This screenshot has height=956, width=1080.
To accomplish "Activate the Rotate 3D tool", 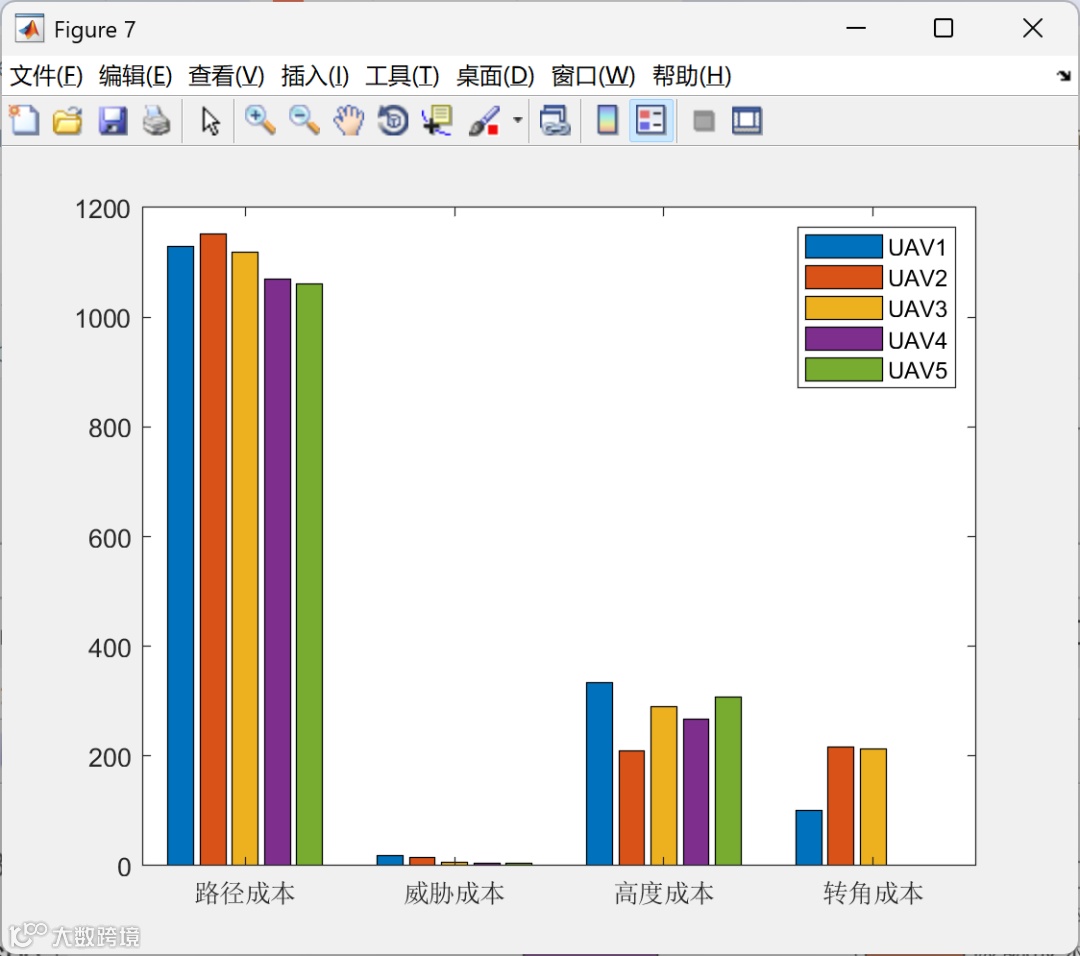I will (393, 121).
